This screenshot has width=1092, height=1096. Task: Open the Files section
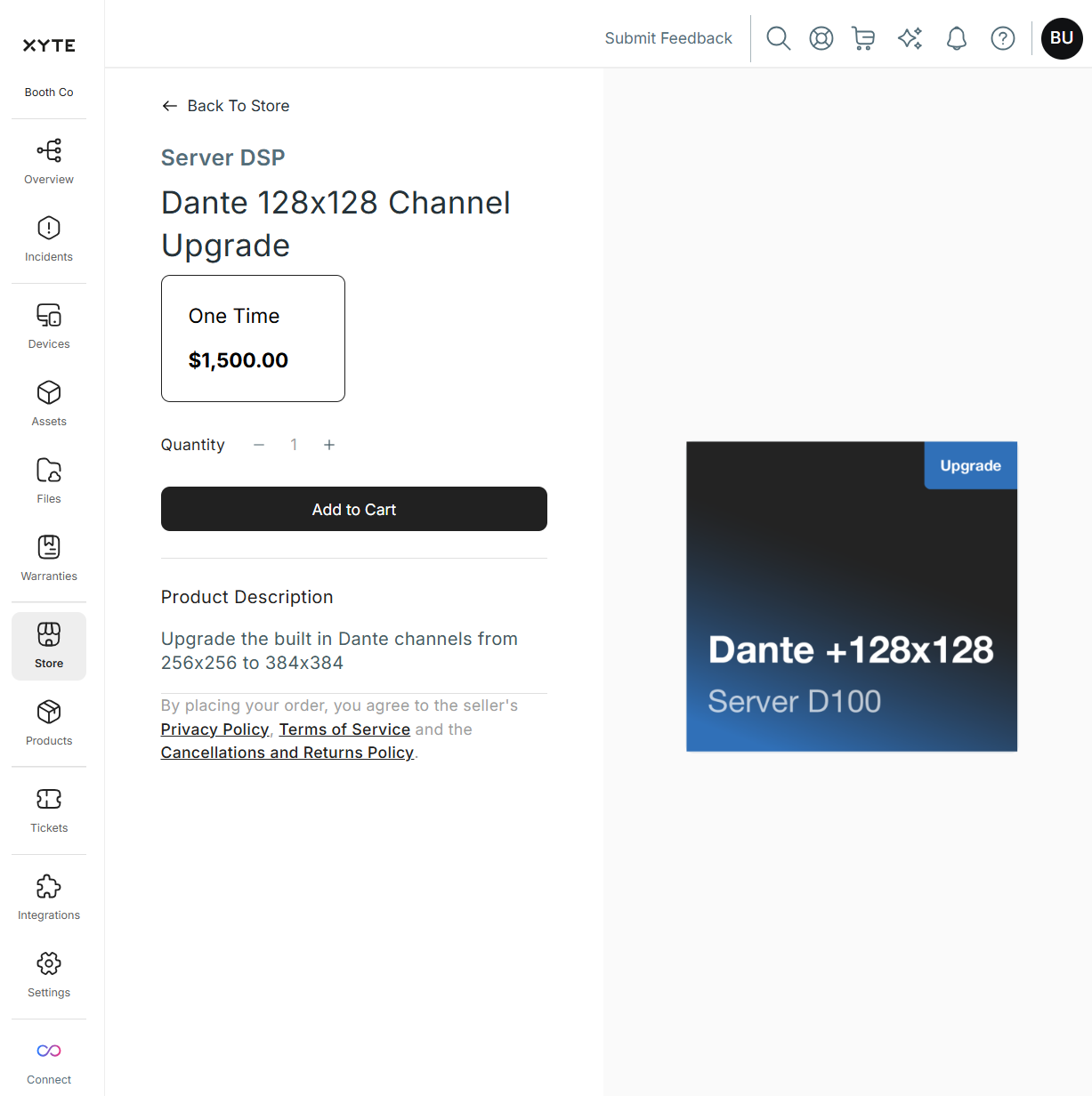[49, 481]
